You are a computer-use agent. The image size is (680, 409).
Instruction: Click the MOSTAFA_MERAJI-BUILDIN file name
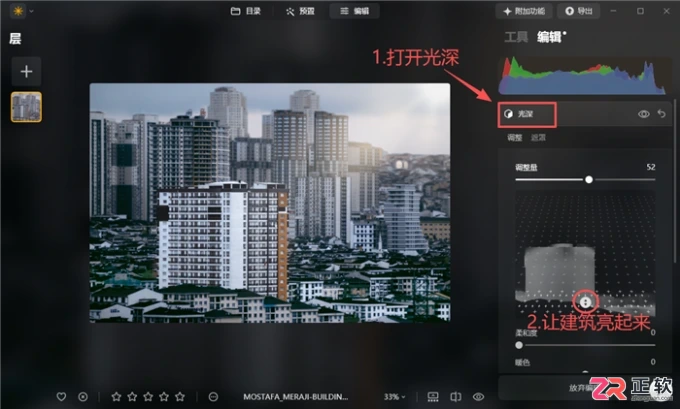tap(295, 396)
